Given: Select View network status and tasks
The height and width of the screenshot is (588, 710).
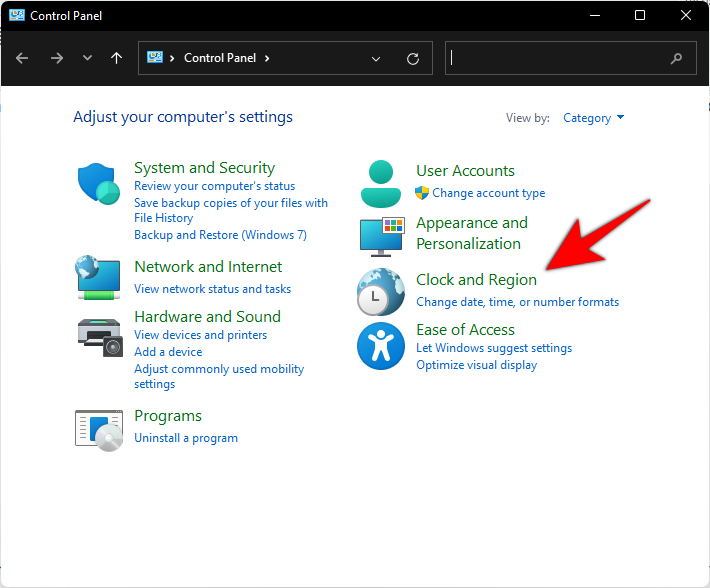Looking at the screenshot, I should 212,289.
